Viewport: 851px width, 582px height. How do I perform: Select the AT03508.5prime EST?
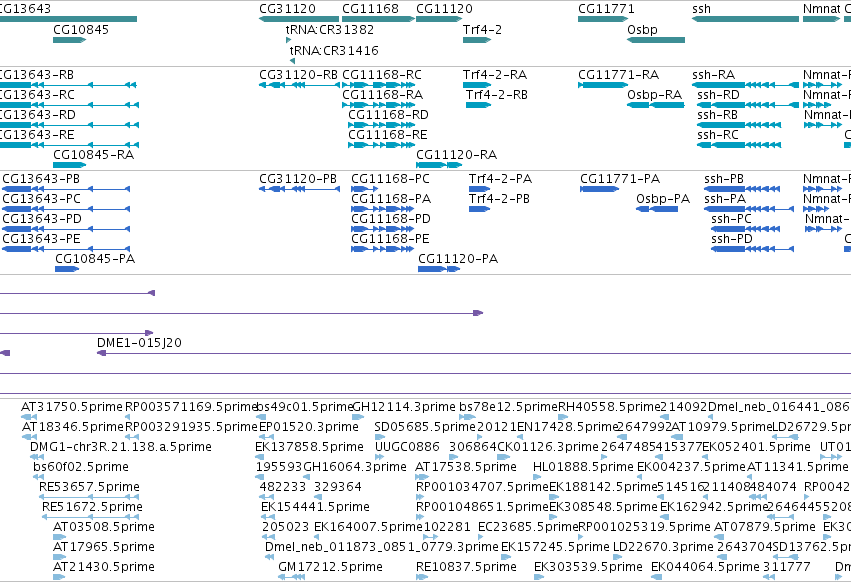pyautogui.click(x=59, y=537)
